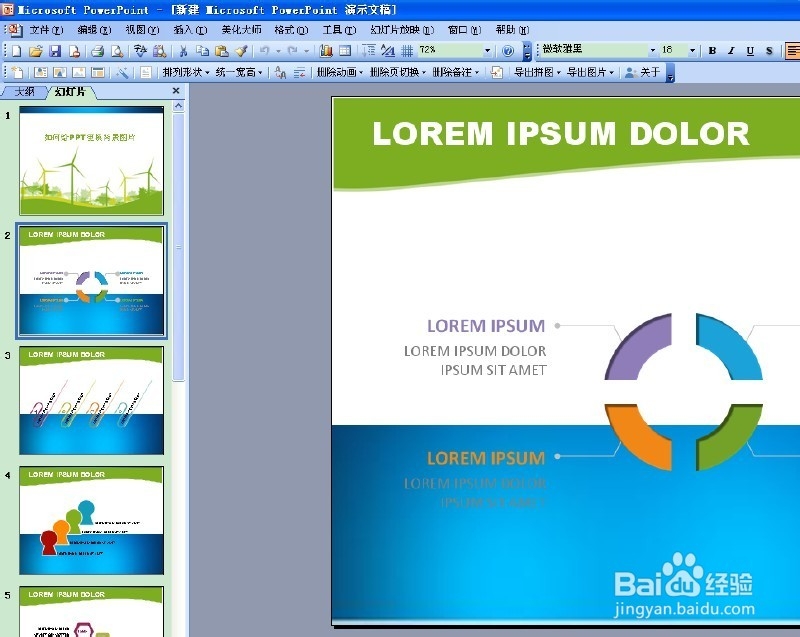Open a file with folder icon
The image size is (800, 637).
click(36, 50)
